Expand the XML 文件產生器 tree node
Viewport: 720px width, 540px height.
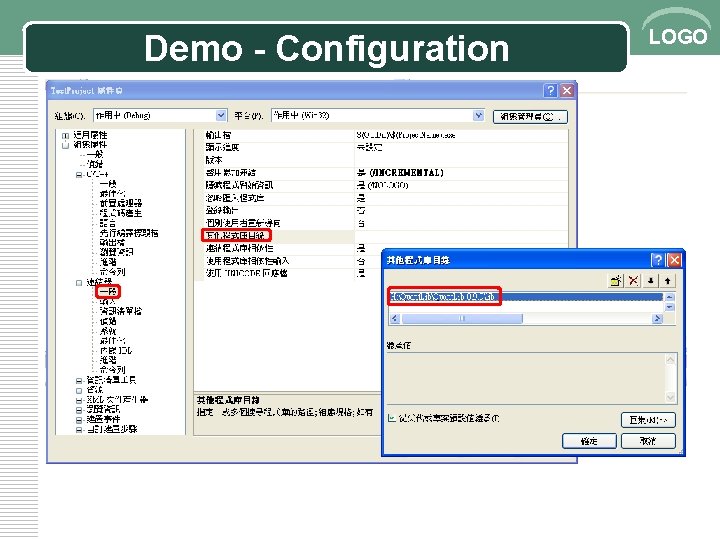(79, 400)
